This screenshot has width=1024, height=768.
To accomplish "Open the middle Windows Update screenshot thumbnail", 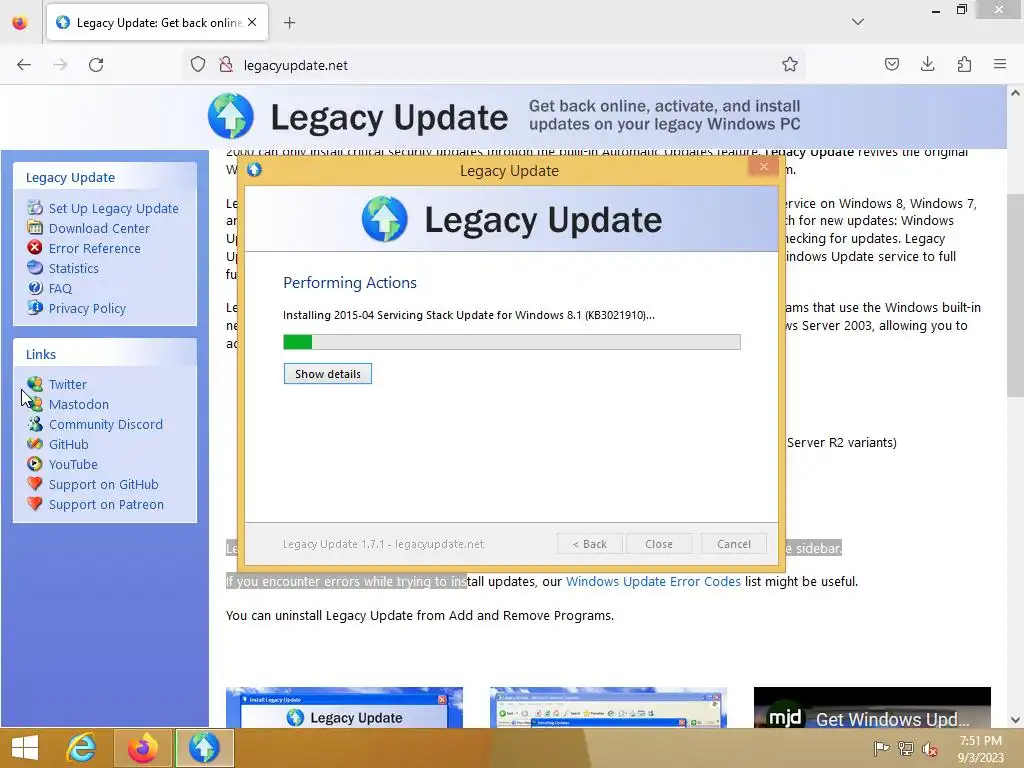I will click(x=608, y=707).
